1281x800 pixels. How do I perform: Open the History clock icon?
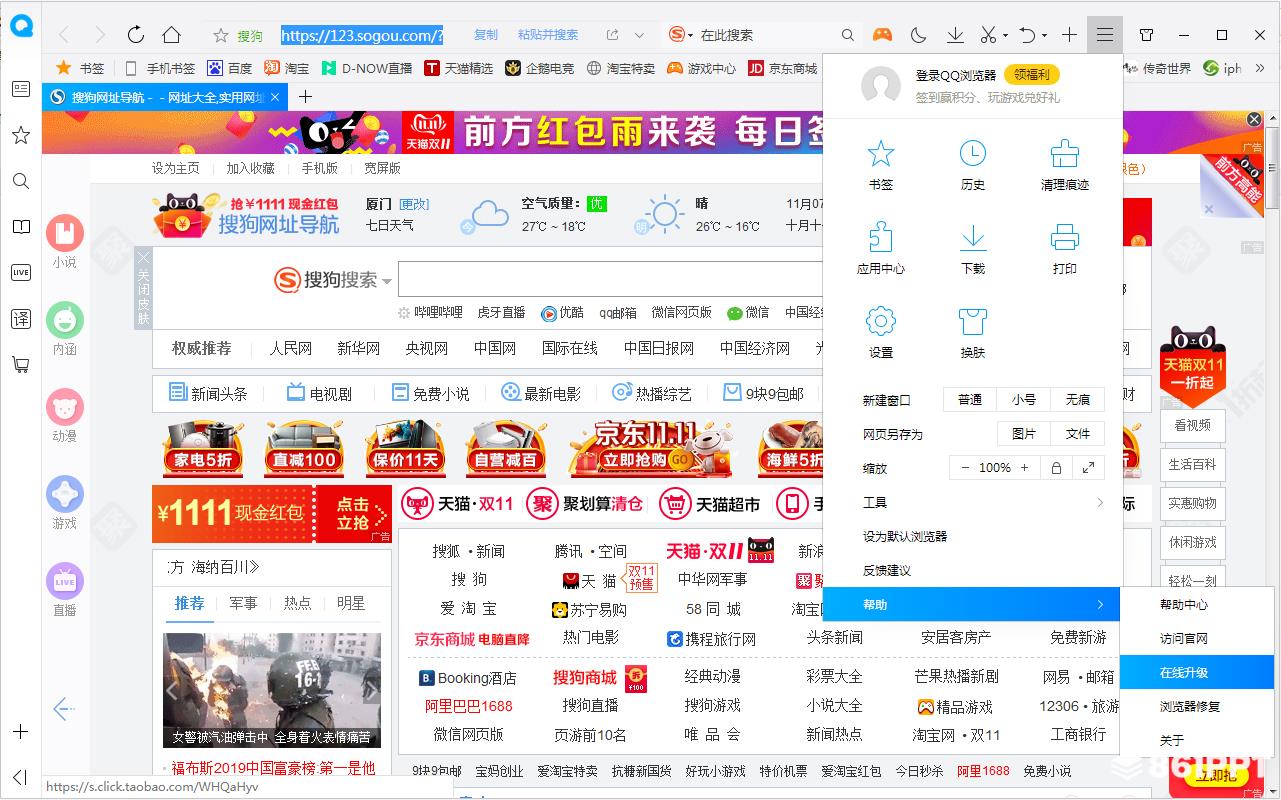[972, 154]
